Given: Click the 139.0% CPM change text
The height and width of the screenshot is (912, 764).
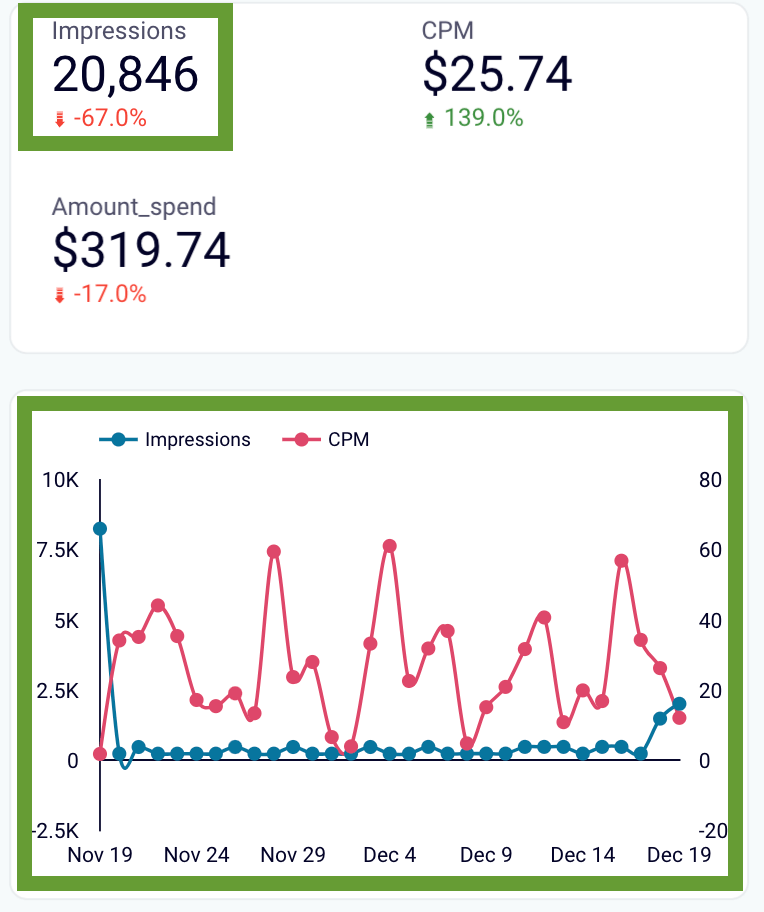Looking at the screenshot, I should [484, 118].
